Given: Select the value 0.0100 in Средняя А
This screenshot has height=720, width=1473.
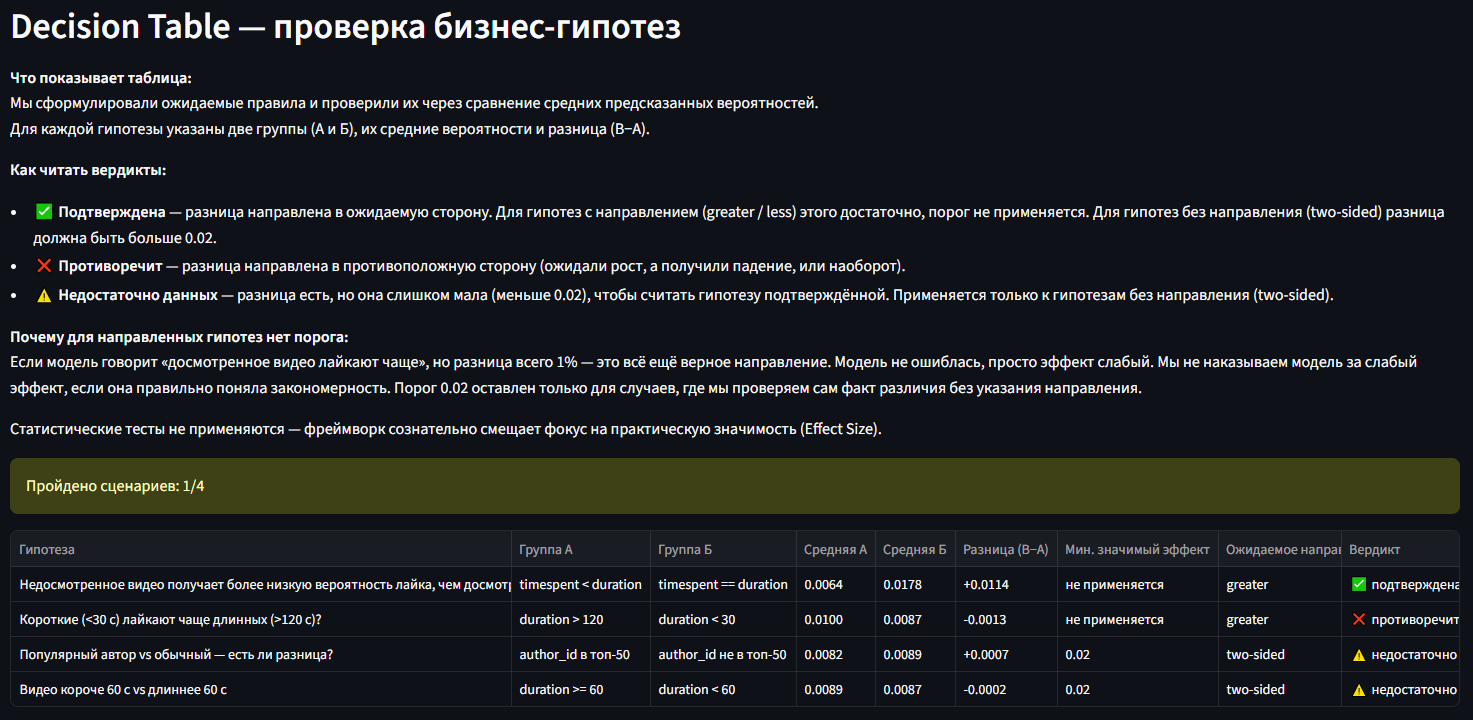Looking at the screenshot, I should click(x=835, y=620).
